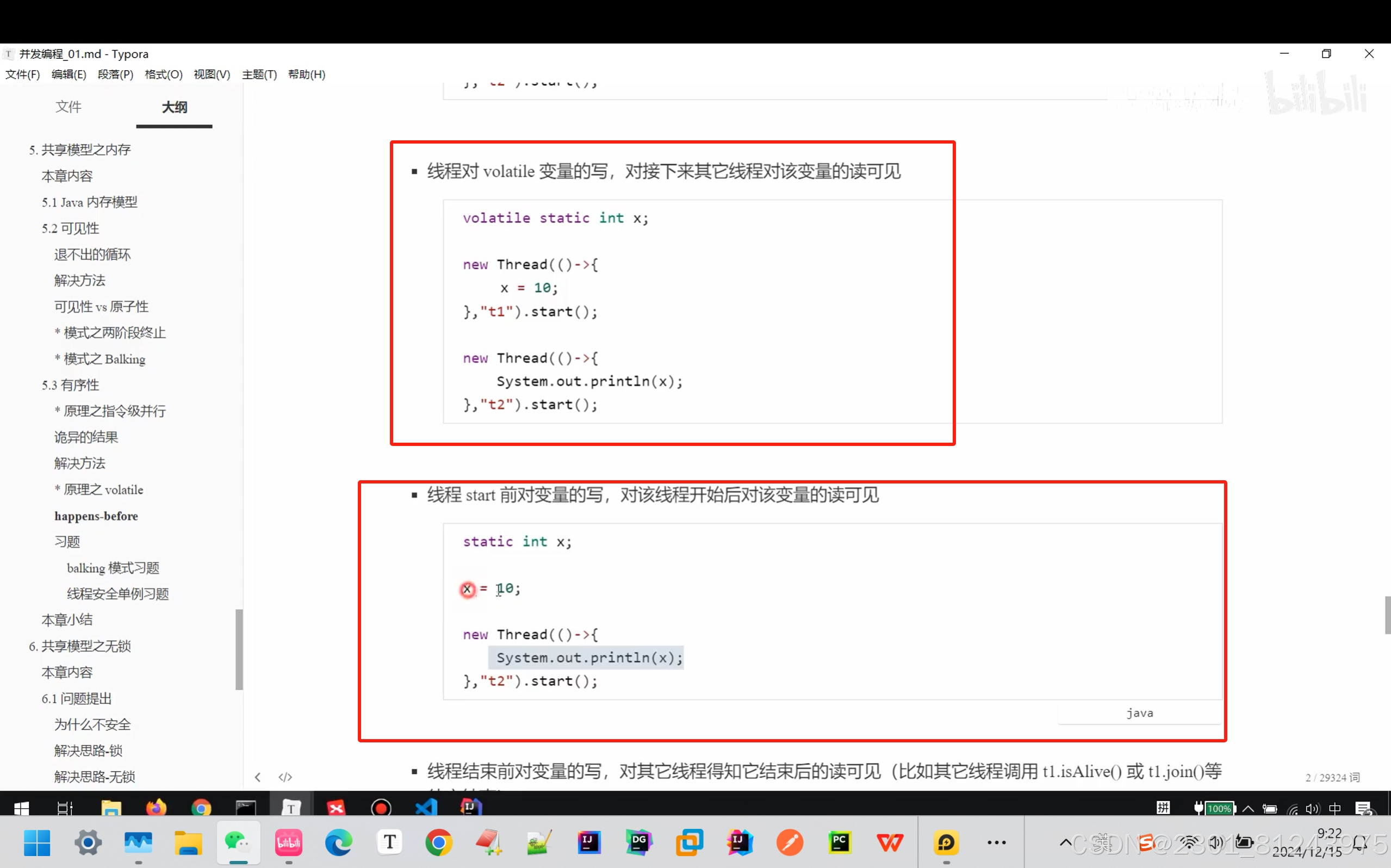This screenshot has width=1391, height=868.
Task: Open WPS Office W icon in taskbar
Action: 891,842
